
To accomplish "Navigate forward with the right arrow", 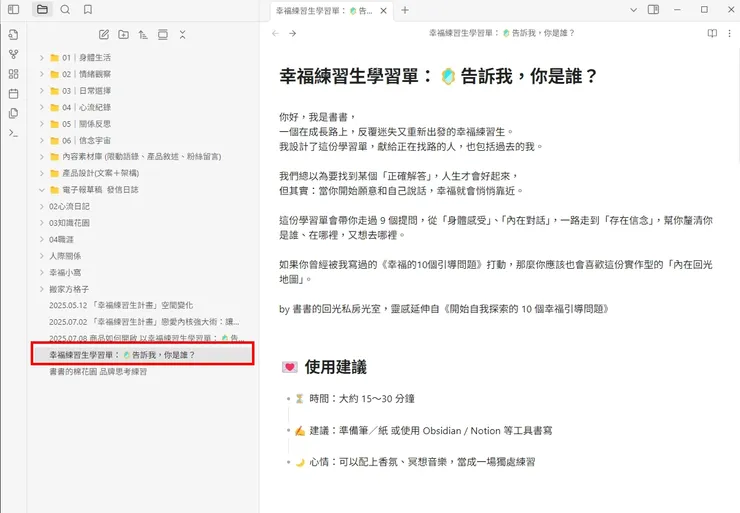I will (293, 34).
